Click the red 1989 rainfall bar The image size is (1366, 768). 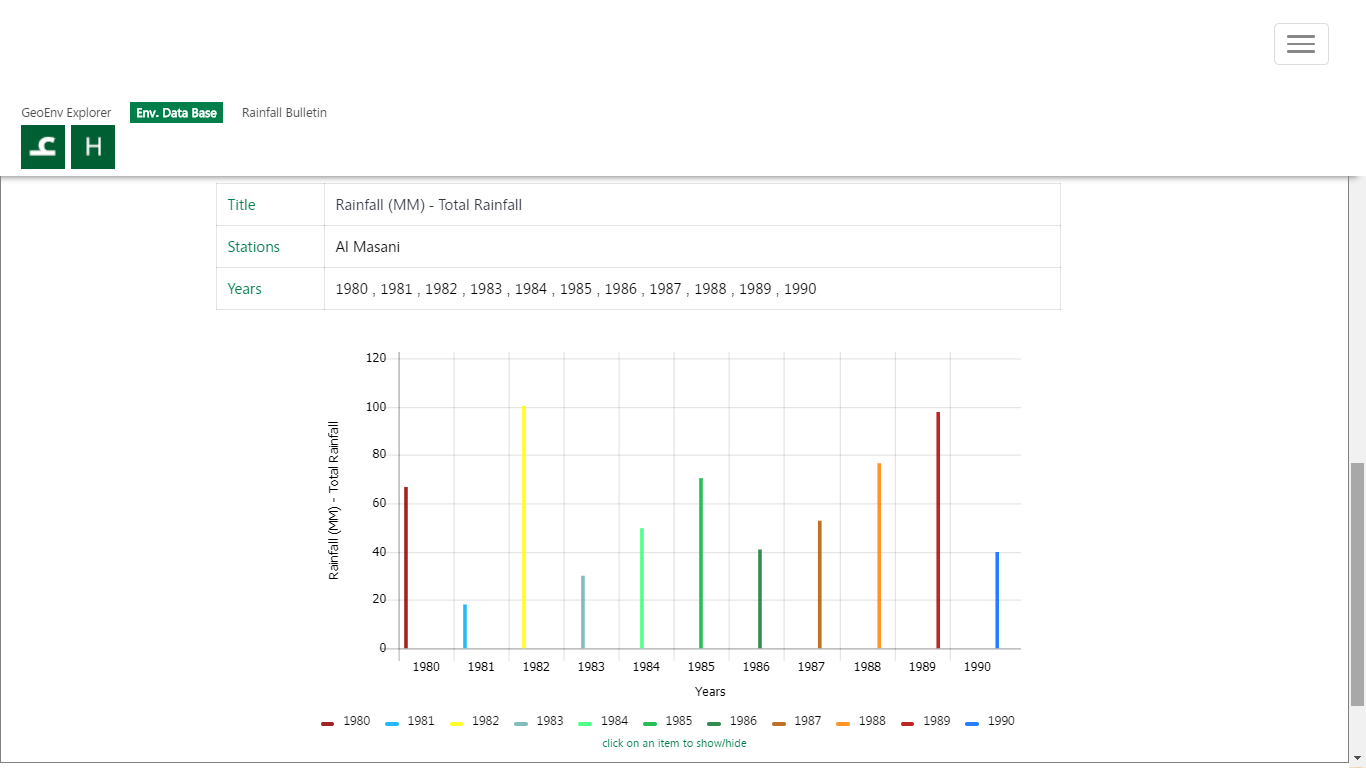pyautogui.click(x=938, y=530)
